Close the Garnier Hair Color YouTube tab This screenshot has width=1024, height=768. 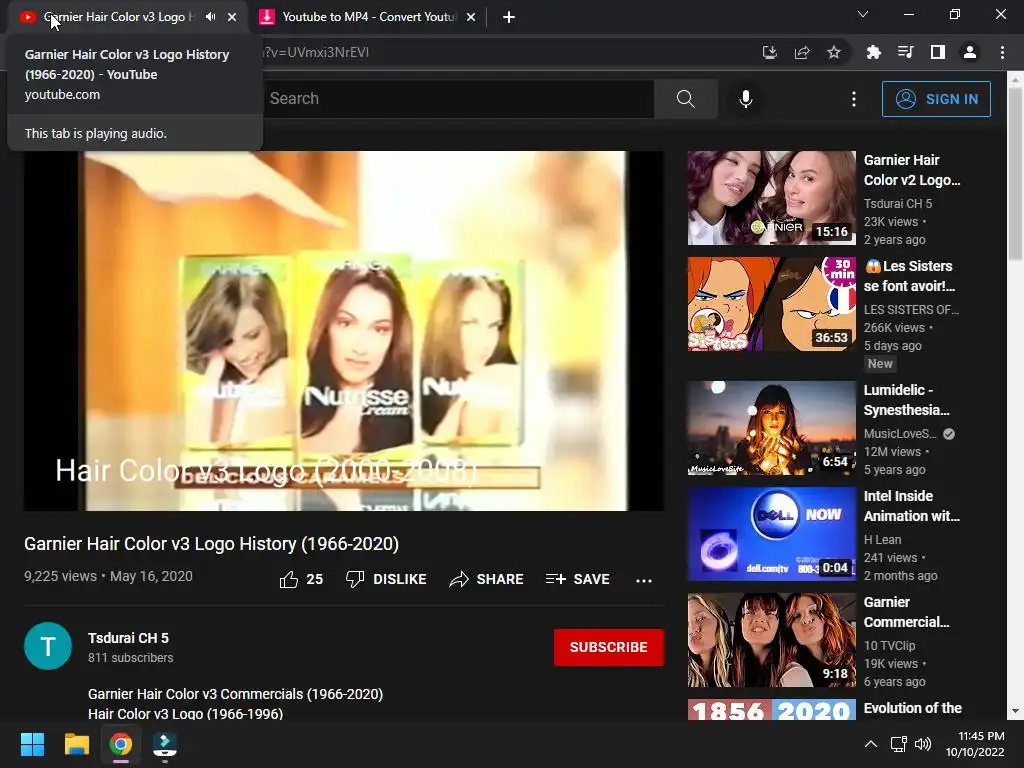point(232,17)
